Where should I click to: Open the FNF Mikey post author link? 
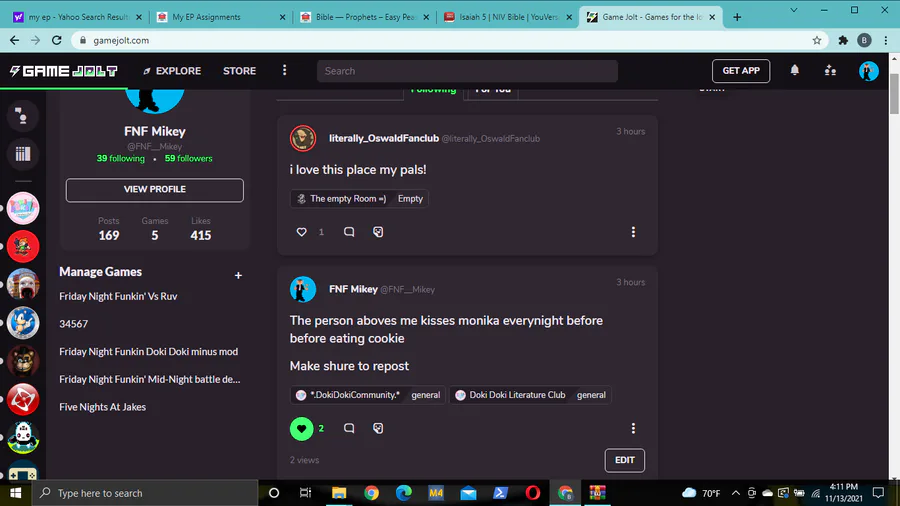point(353,289)
